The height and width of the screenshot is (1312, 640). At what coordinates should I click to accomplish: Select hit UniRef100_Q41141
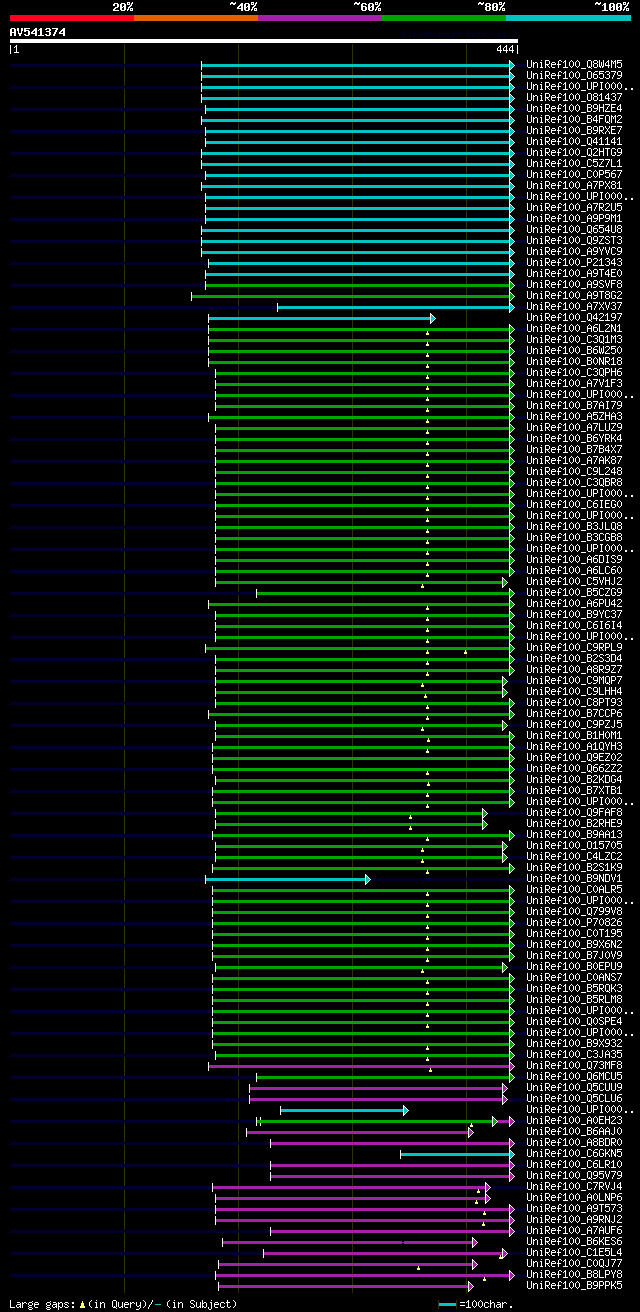pos(575,141)
